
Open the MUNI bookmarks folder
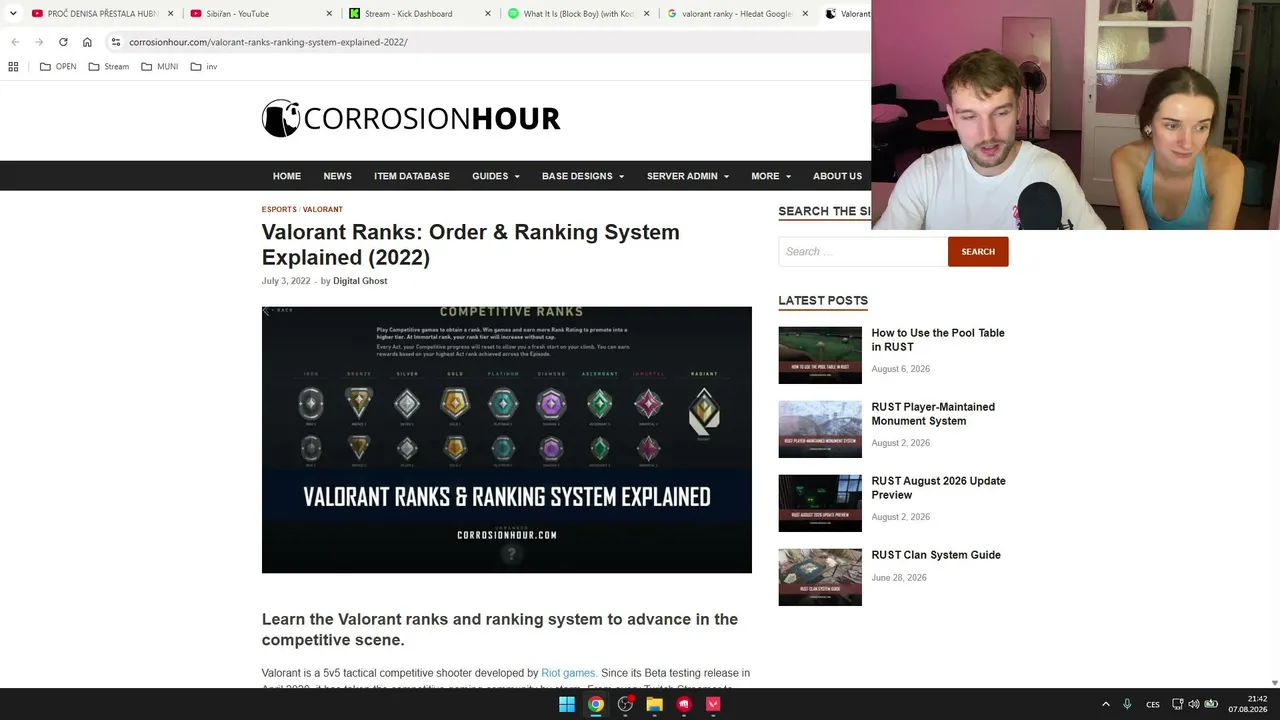(160, 67)
